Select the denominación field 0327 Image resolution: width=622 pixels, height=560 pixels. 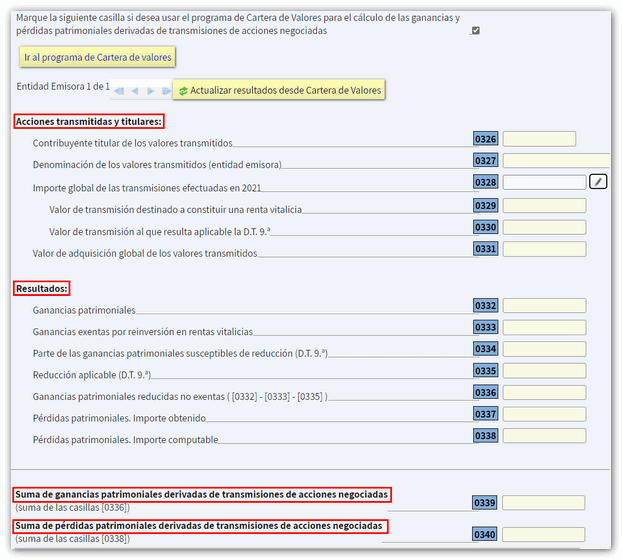point(556,160)
